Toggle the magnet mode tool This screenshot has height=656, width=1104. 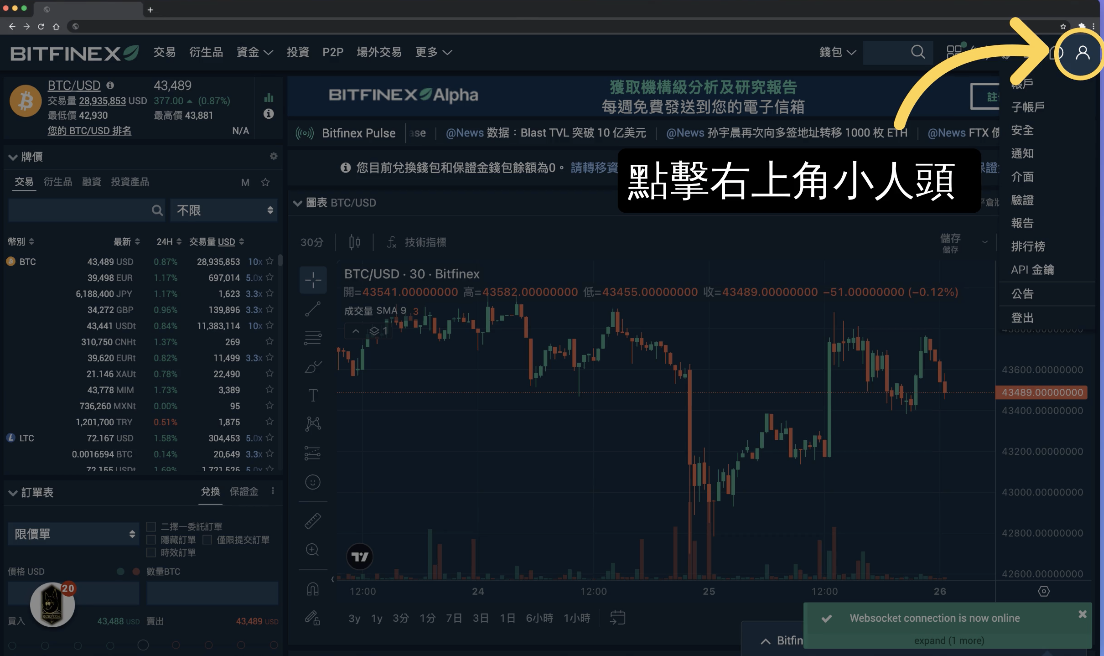tap(313, 588)
